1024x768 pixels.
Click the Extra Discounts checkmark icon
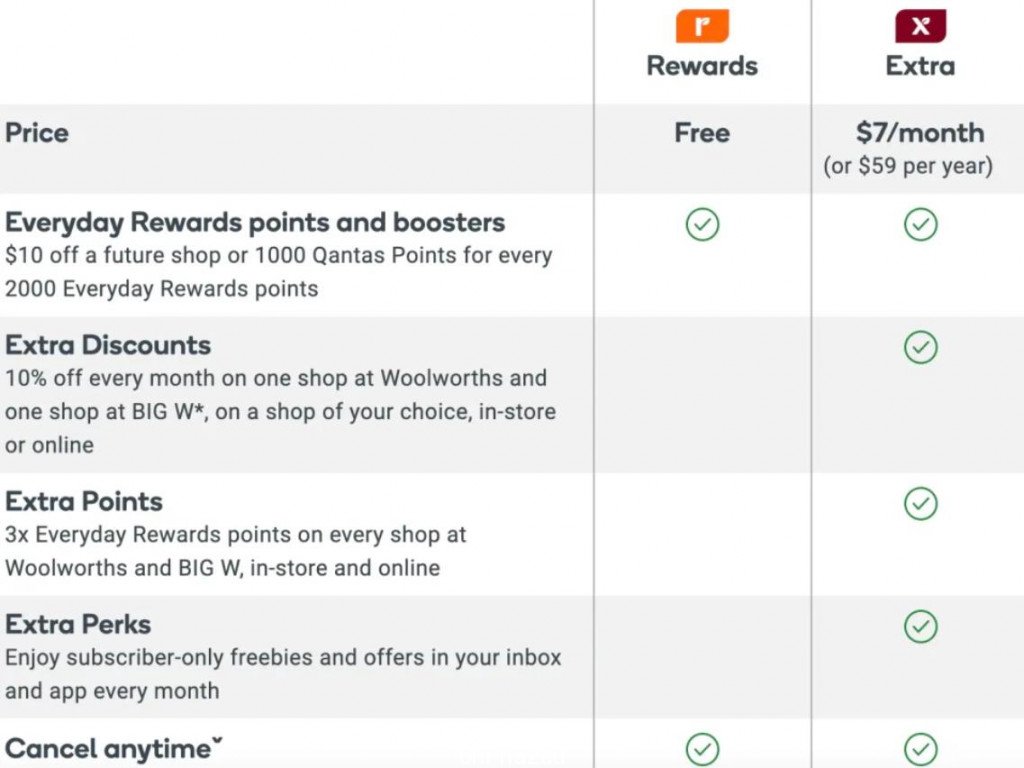pos(921,347)
